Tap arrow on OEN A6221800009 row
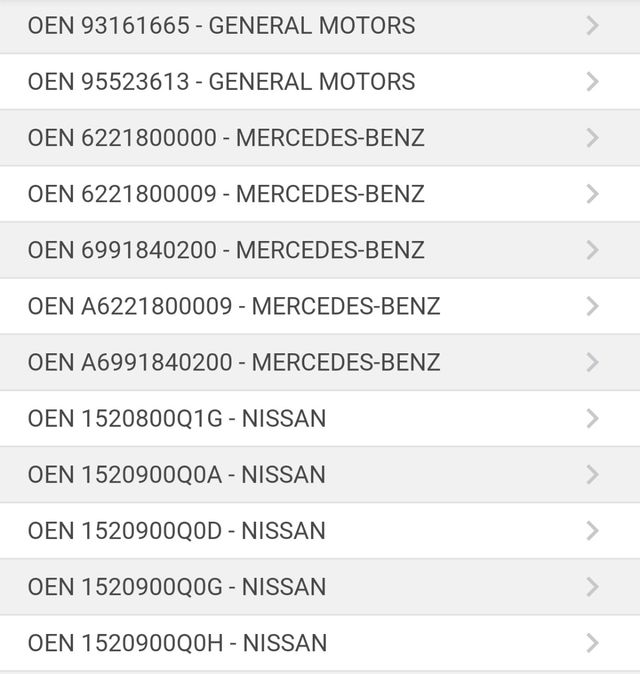Screen dimensions: 640x674 click(593, 305)
